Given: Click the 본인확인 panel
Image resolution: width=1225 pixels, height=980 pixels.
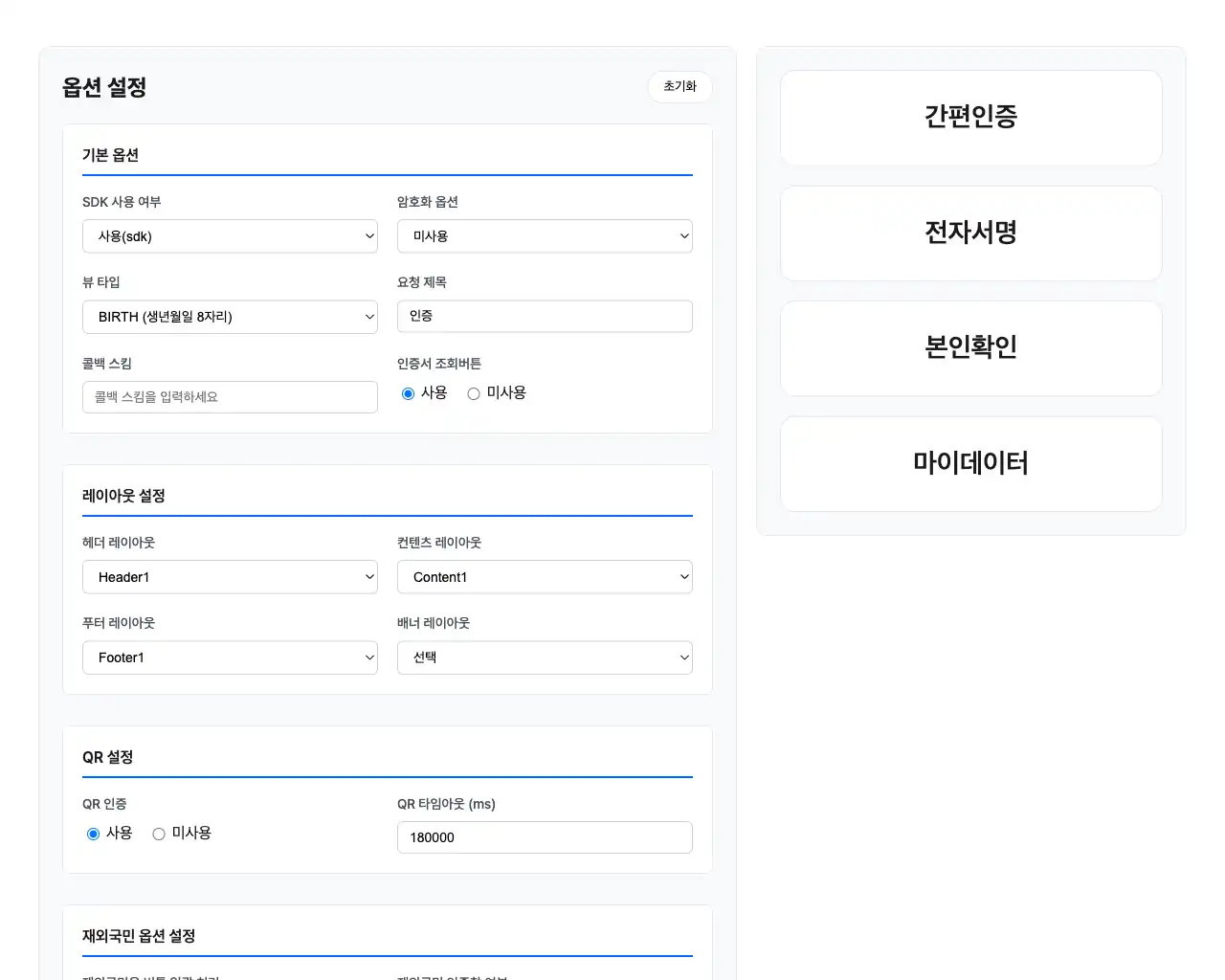Looking at the screenshot, I should point(970,348).
